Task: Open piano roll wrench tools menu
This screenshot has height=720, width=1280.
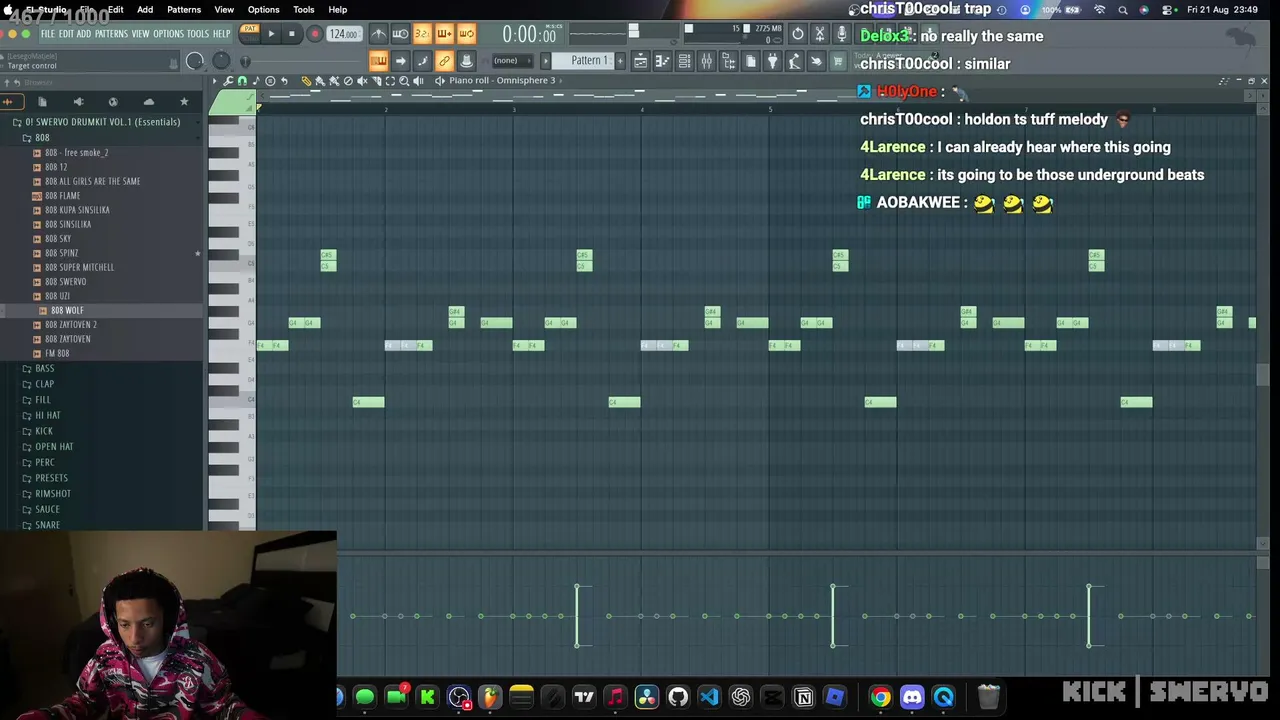Action: 229,81
